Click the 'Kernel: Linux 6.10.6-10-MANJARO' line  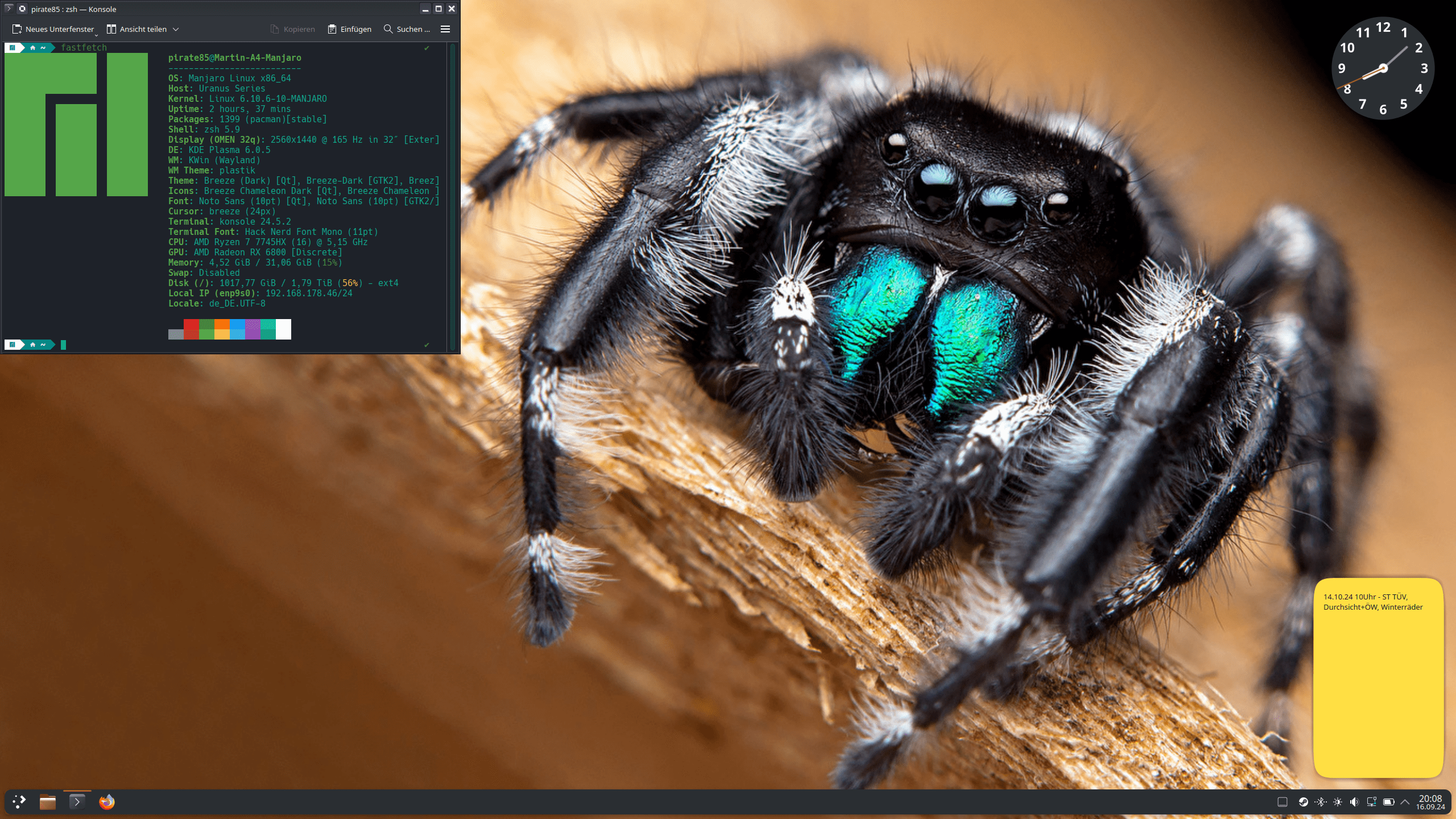point(247,99)
